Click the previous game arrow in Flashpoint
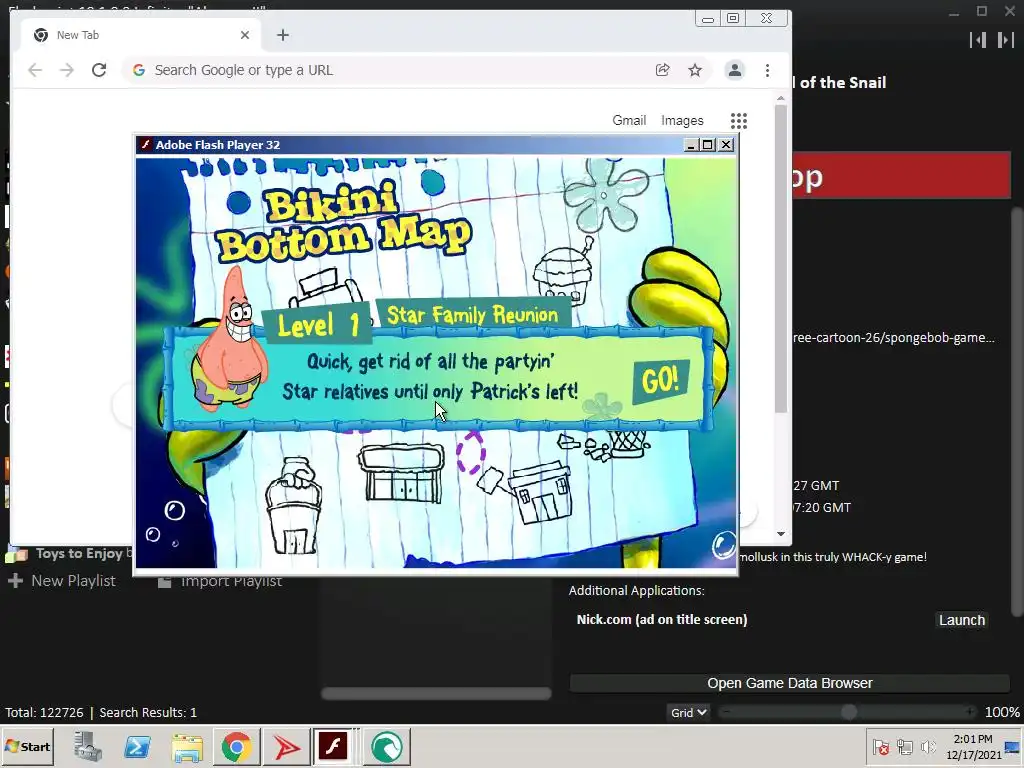 pyautogui.click(x=978, y=40)
